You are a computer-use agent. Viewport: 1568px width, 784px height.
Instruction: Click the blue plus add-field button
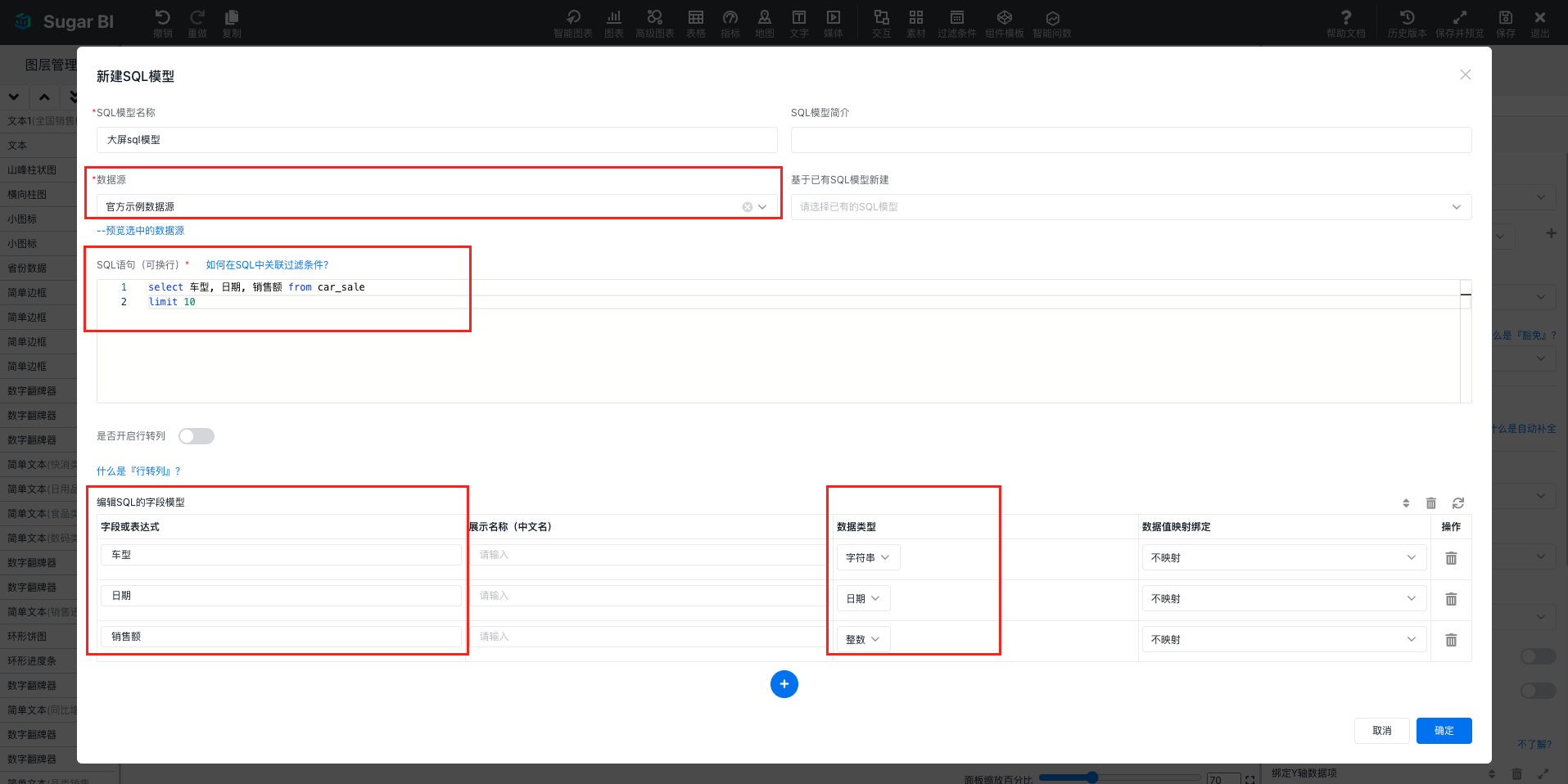pyautogui.click(x=784, y=684)
